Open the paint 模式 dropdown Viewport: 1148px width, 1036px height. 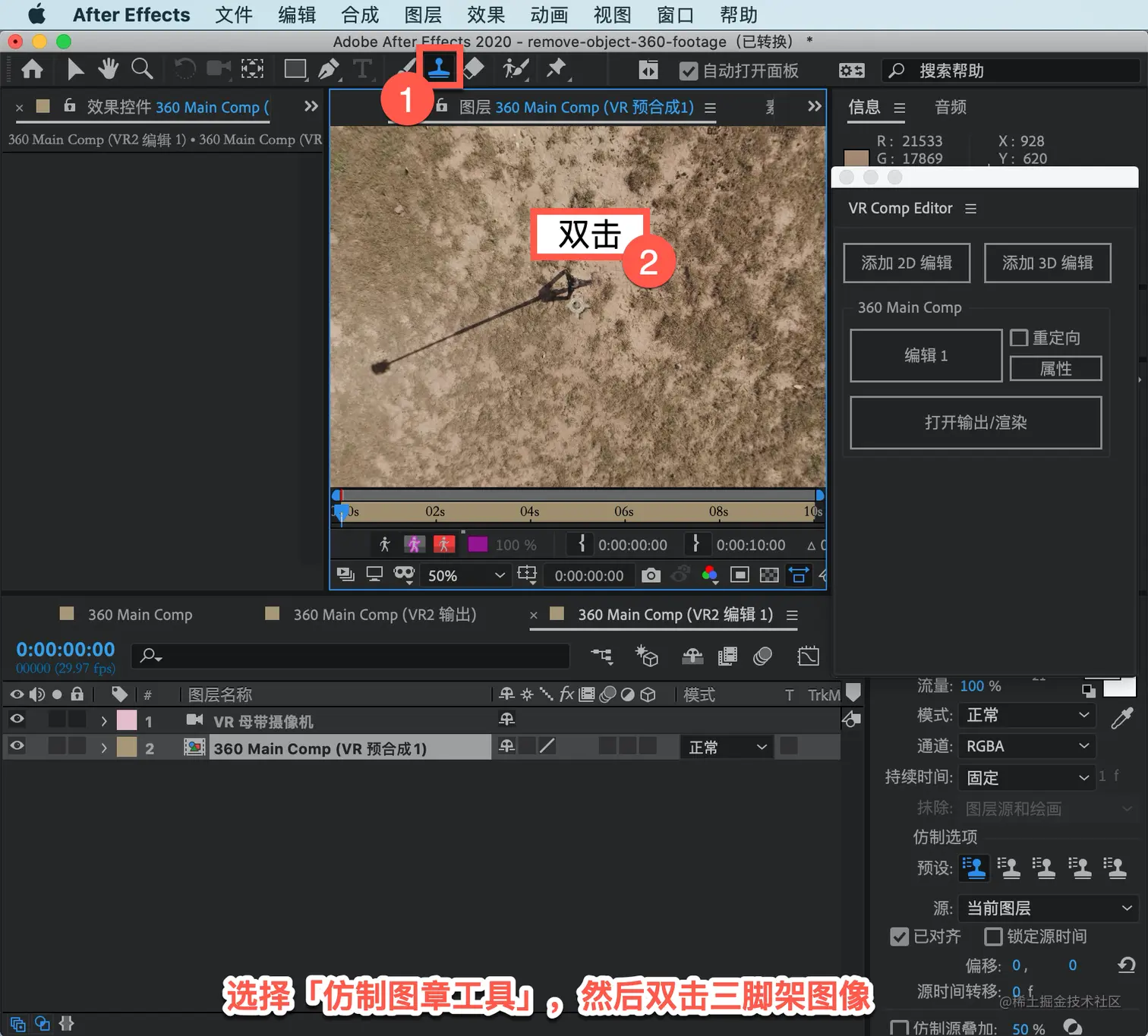(x=1027, y=715)
